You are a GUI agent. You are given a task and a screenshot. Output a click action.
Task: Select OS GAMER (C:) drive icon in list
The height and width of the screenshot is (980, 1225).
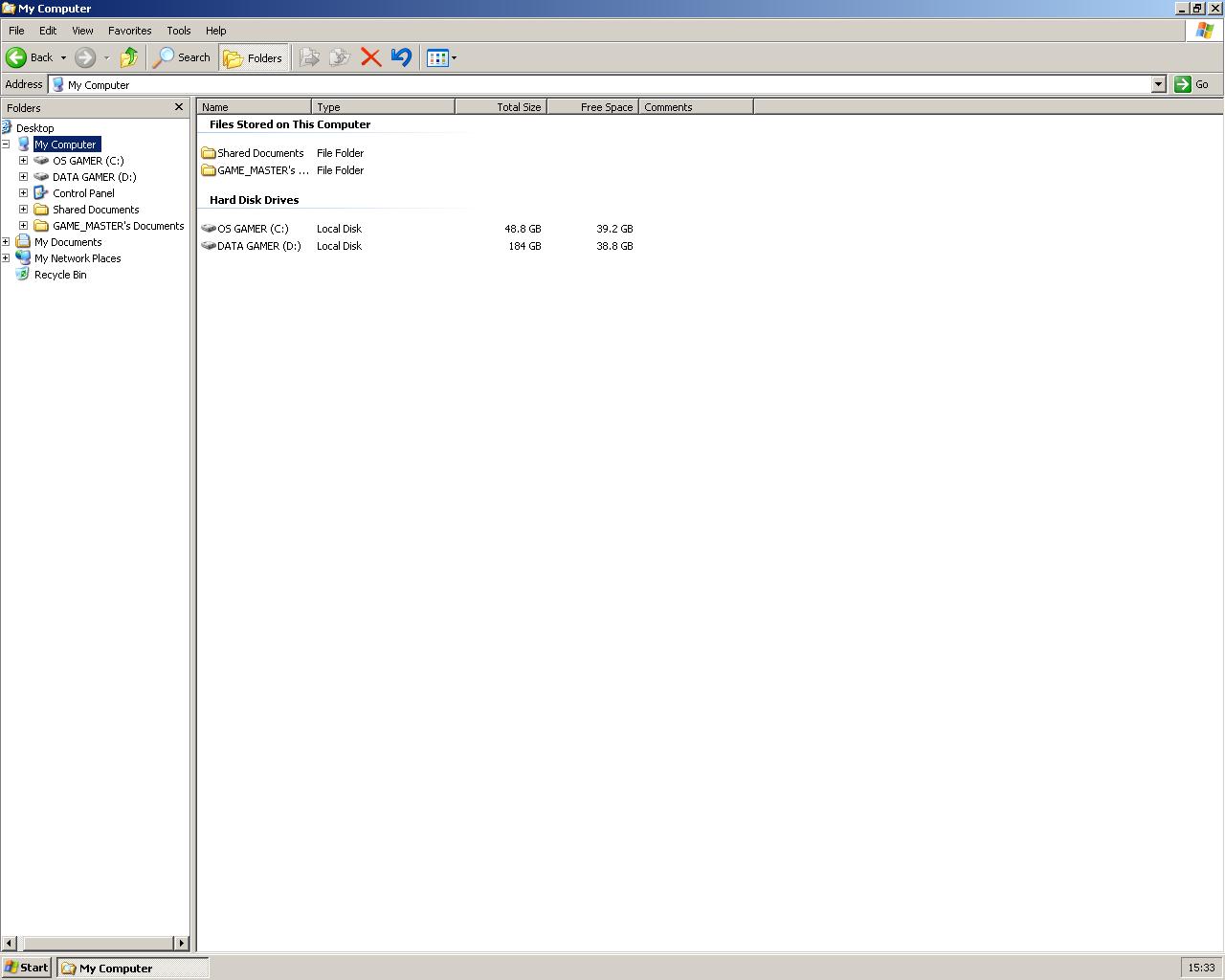click(209, 229)
